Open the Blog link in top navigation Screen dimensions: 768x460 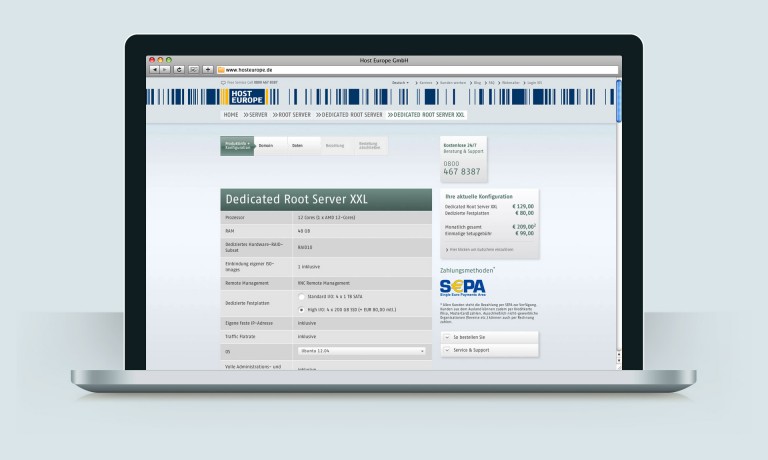477,83
